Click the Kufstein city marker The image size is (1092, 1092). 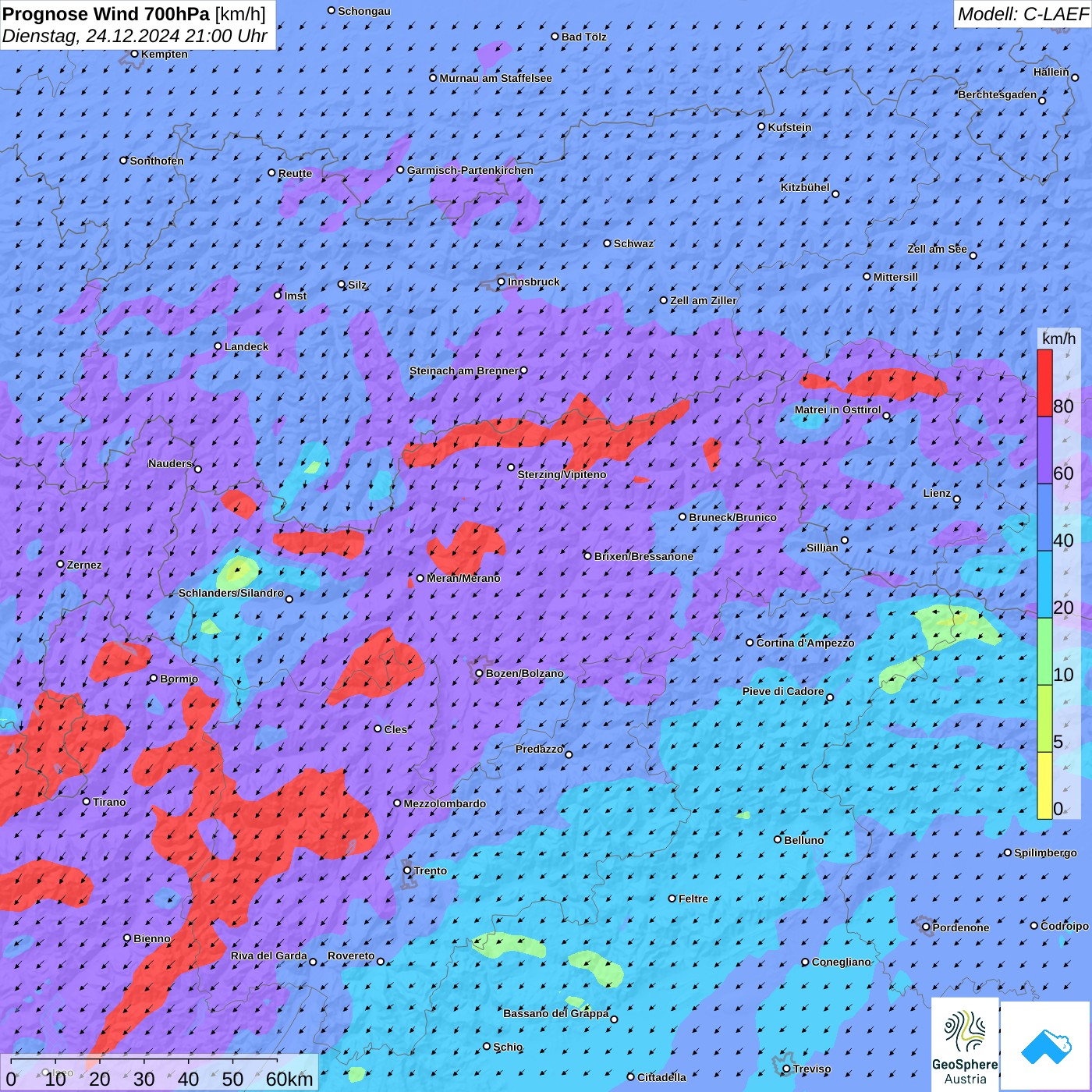tap(762, 127)
